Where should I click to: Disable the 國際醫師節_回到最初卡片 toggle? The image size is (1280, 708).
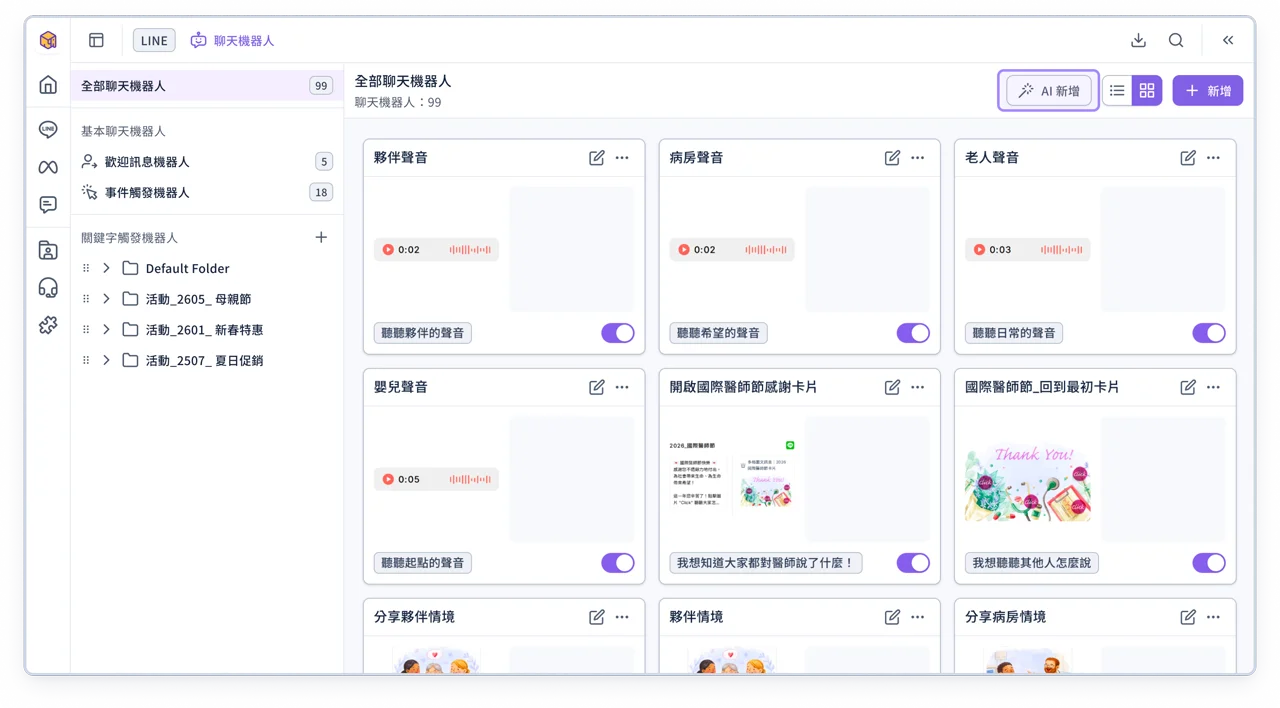coord(1209,563)
